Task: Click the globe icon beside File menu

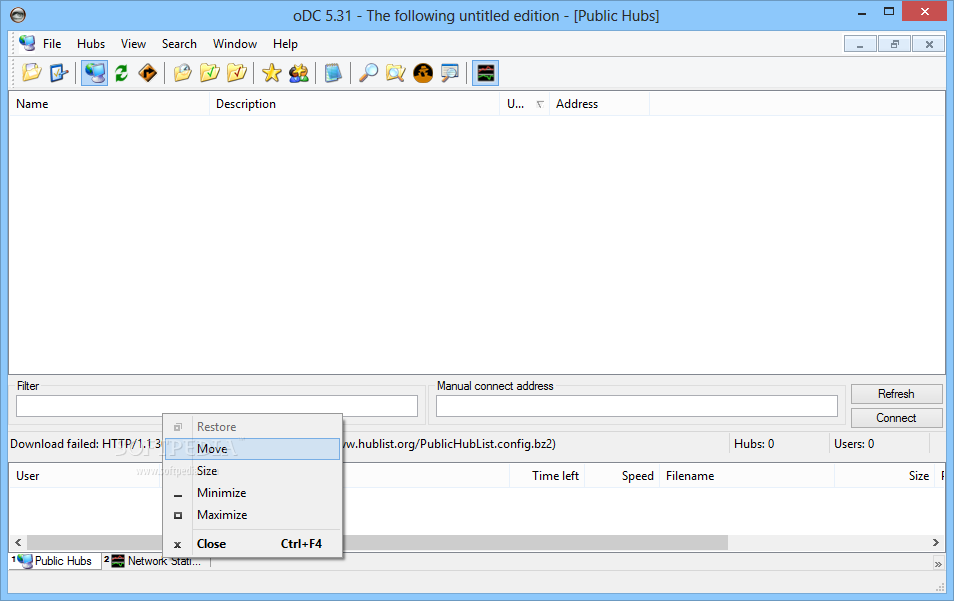Action: [27, 43]
